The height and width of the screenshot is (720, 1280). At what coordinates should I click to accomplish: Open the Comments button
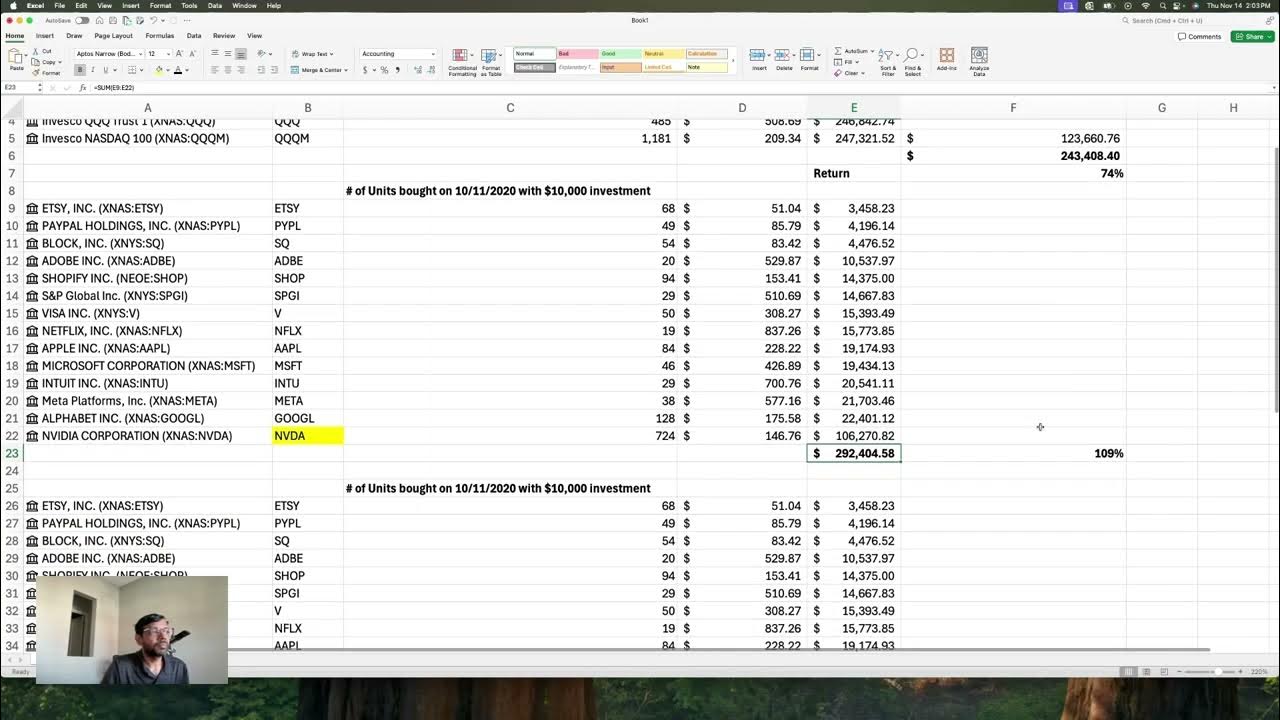(x=1200, y=37)
